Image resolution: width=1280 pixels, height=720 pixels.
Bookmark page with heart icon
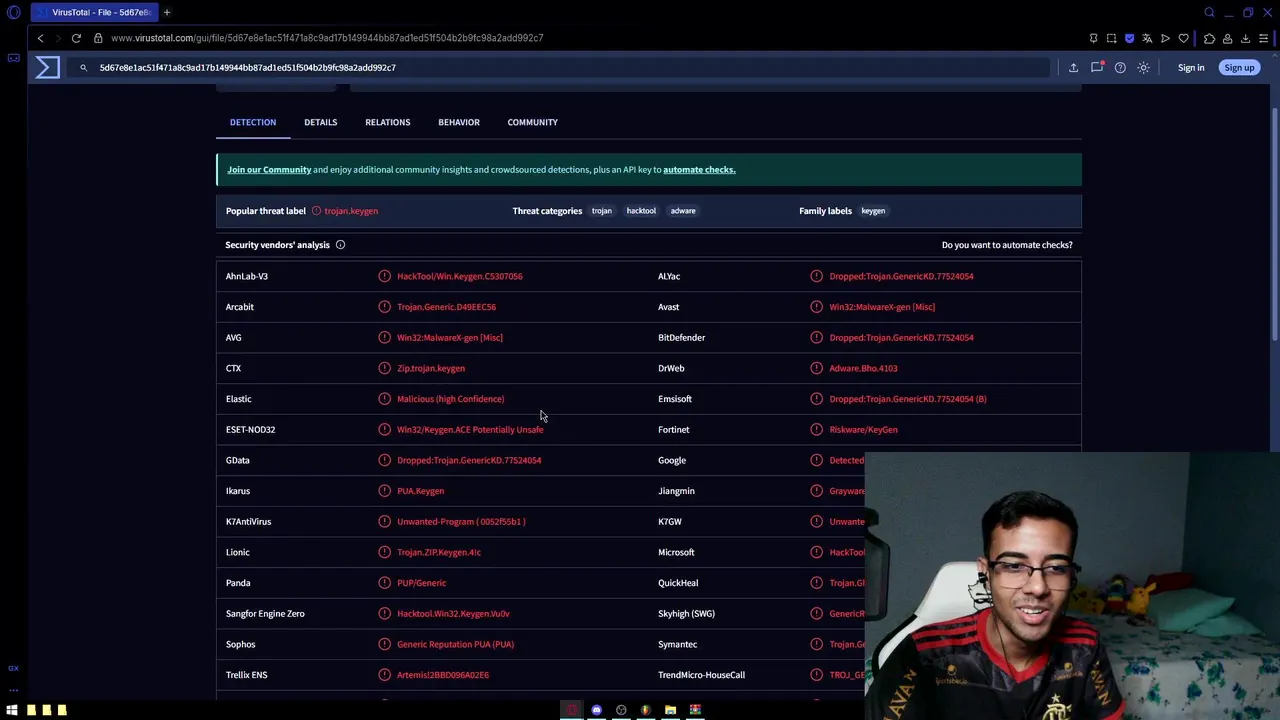point(1184,38)
